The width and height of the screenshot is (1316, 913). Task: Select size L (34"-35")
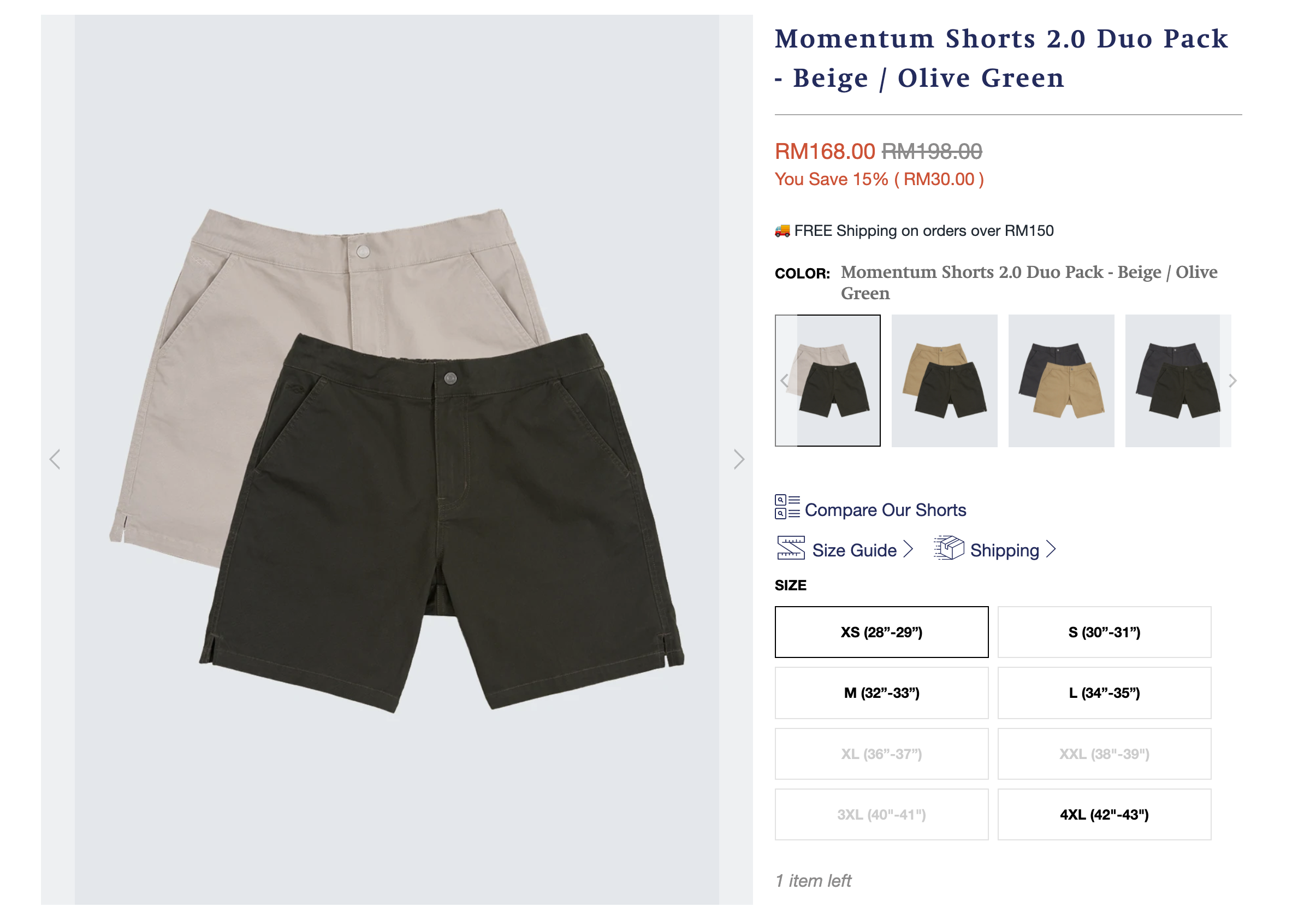tap(1104, 693)
